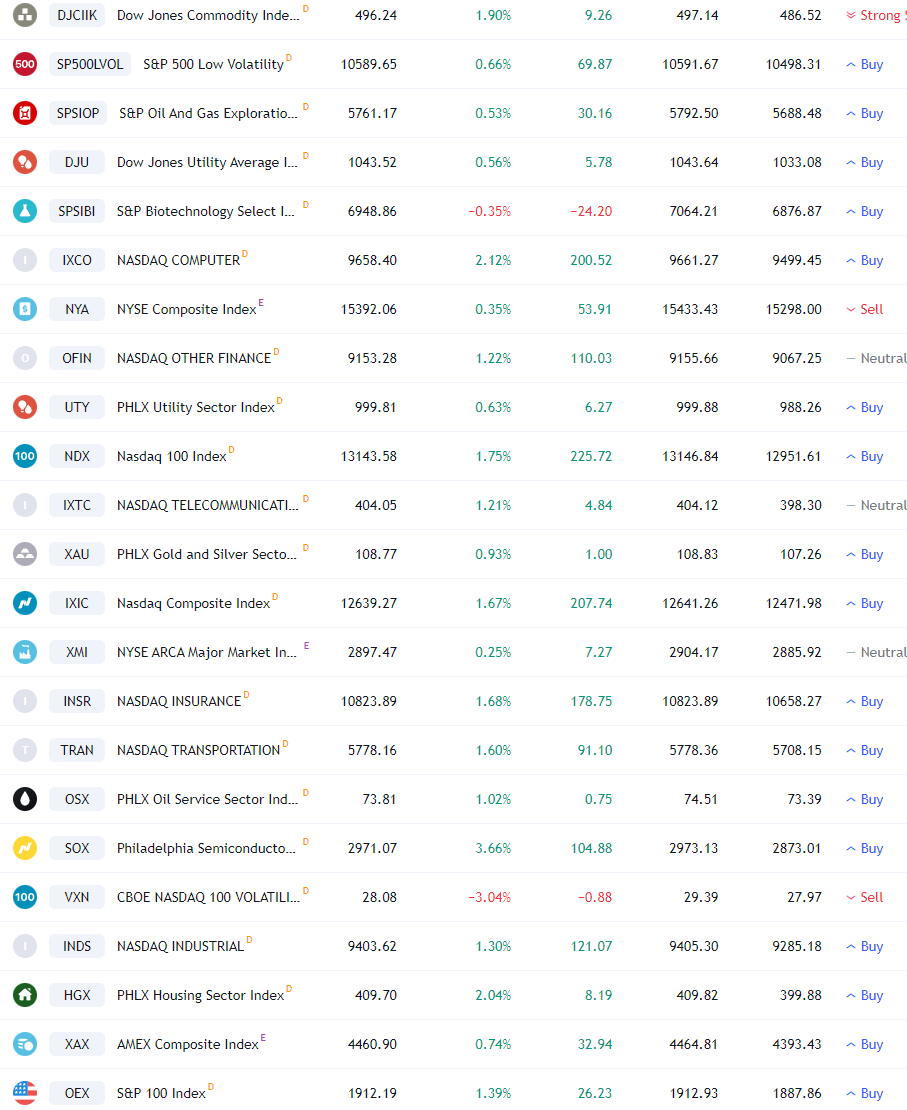Click the XAX AMEX composite logo icon
907x1110 pixels.
click(x=25, y=1044)
